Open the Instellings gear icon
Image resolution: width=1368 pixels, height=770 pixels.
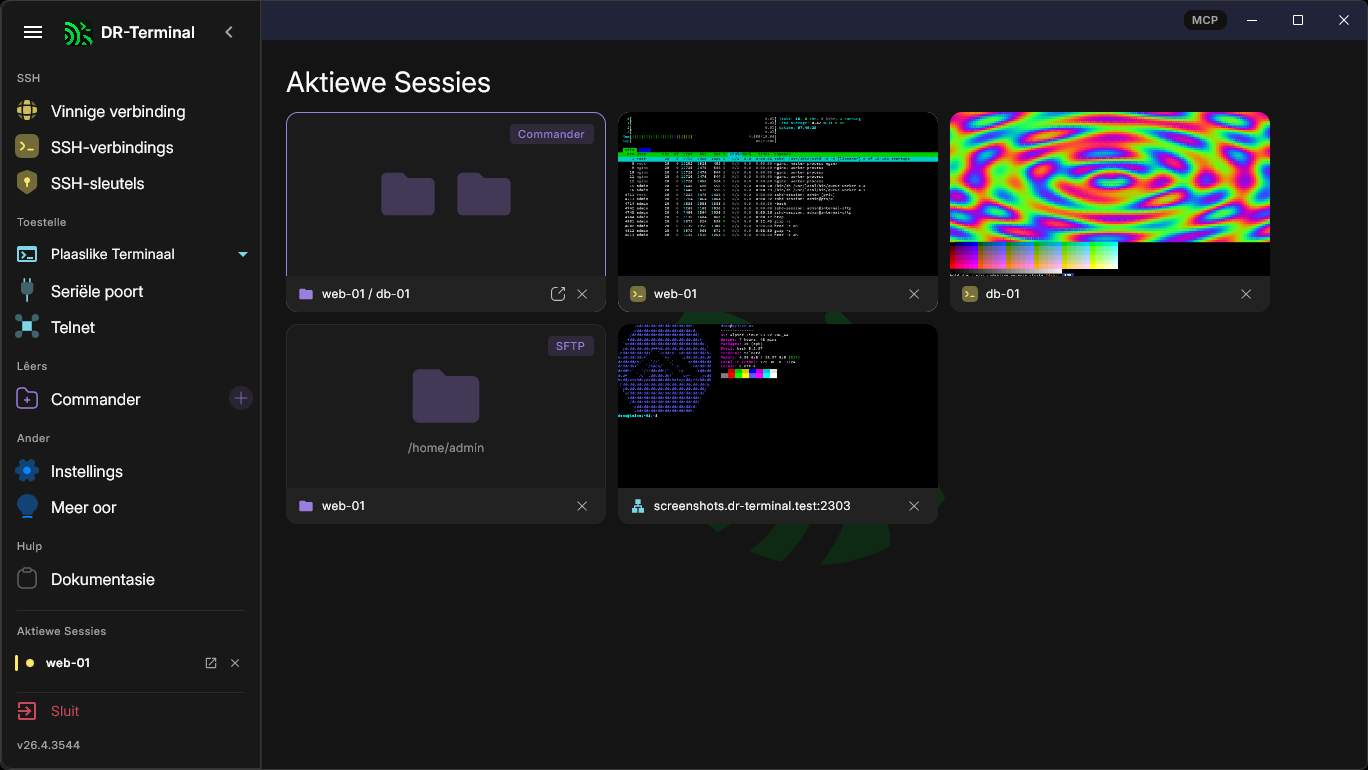(27, 471)
